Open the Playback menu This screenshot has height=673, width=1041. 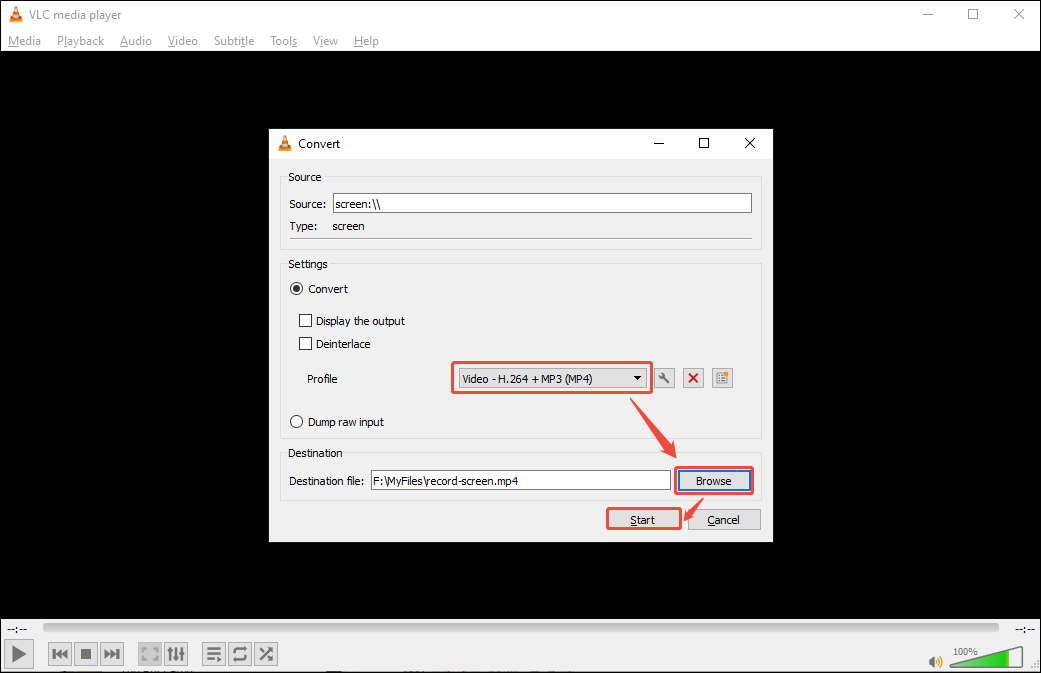tap(80, 40)
